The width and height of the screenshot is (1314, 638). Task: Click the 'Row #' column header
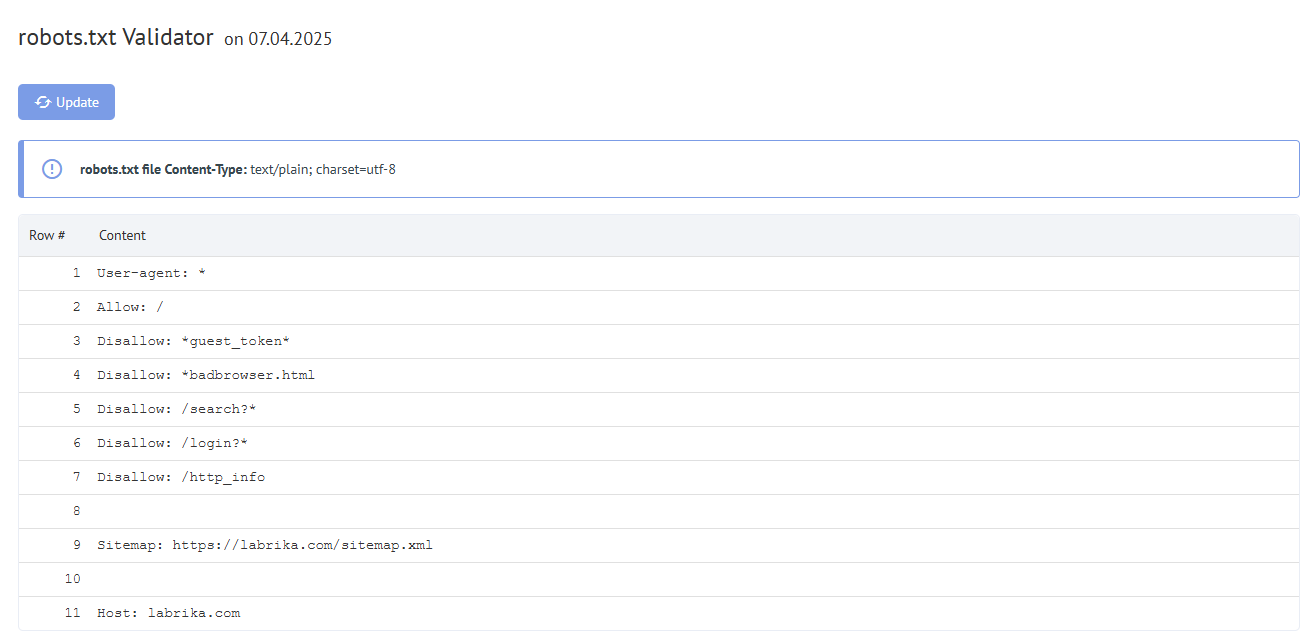coord(47,235)
